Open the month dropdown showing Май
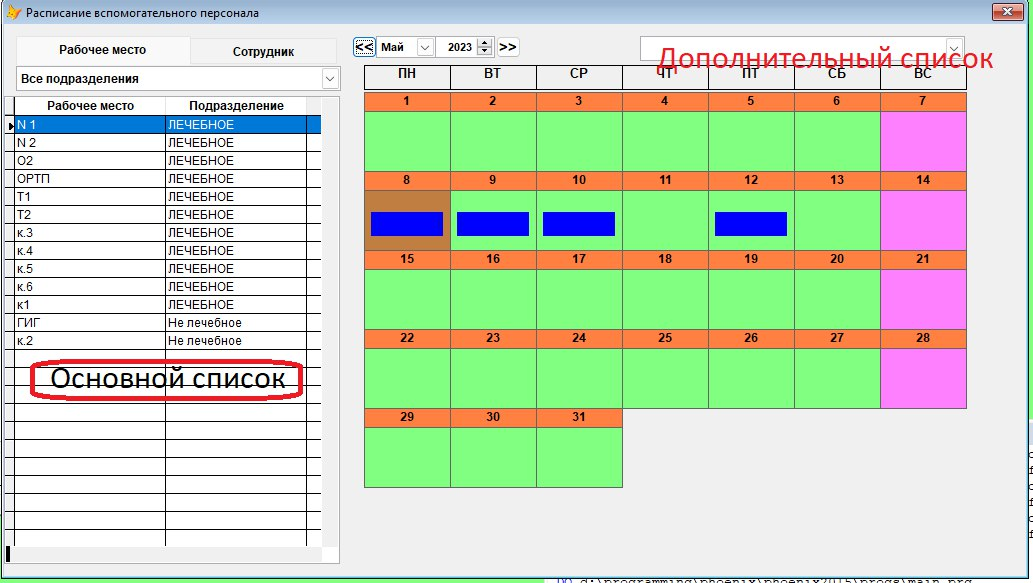Image resolution: width=1033 pixels, height=583 pixels. [425, 47]
